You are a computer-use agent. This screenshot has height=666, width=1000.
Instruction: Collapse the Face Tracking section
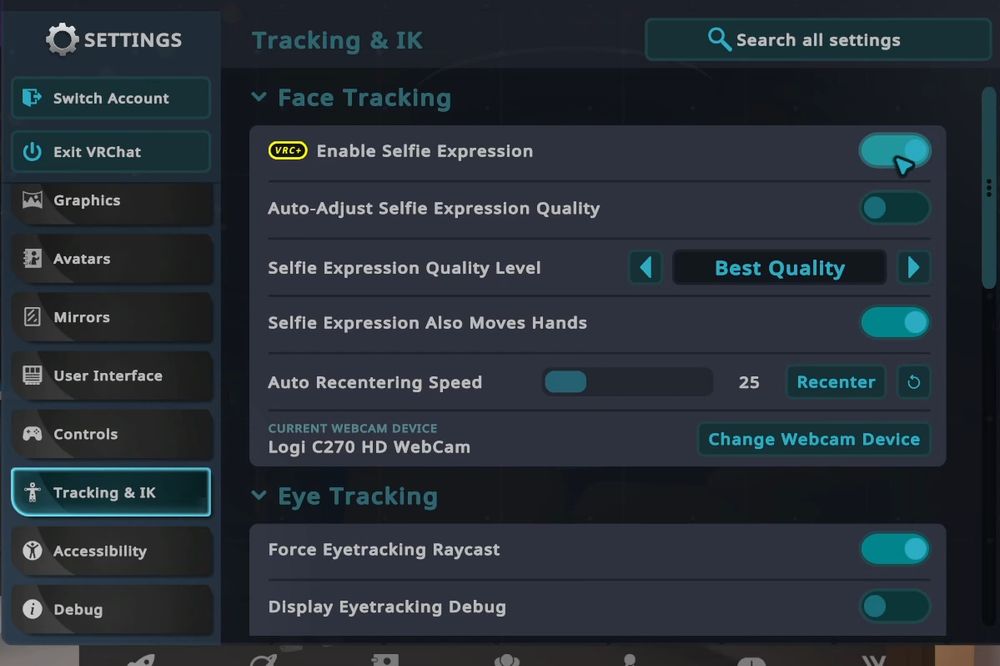click(x=259, y=97)
